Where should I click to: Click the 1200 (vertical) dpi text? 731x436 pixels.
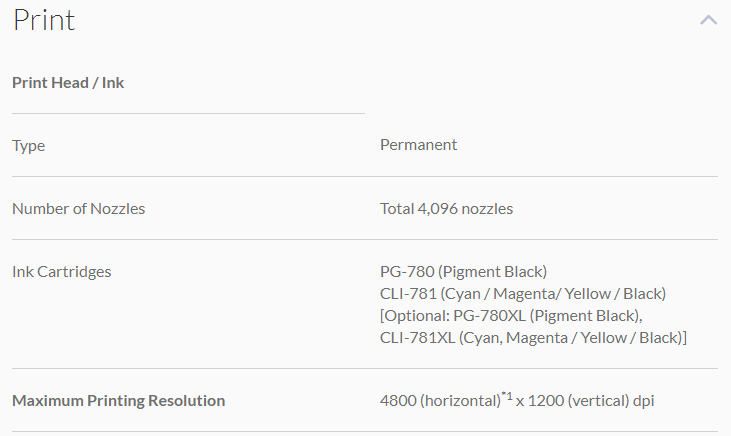coord(591,401)
